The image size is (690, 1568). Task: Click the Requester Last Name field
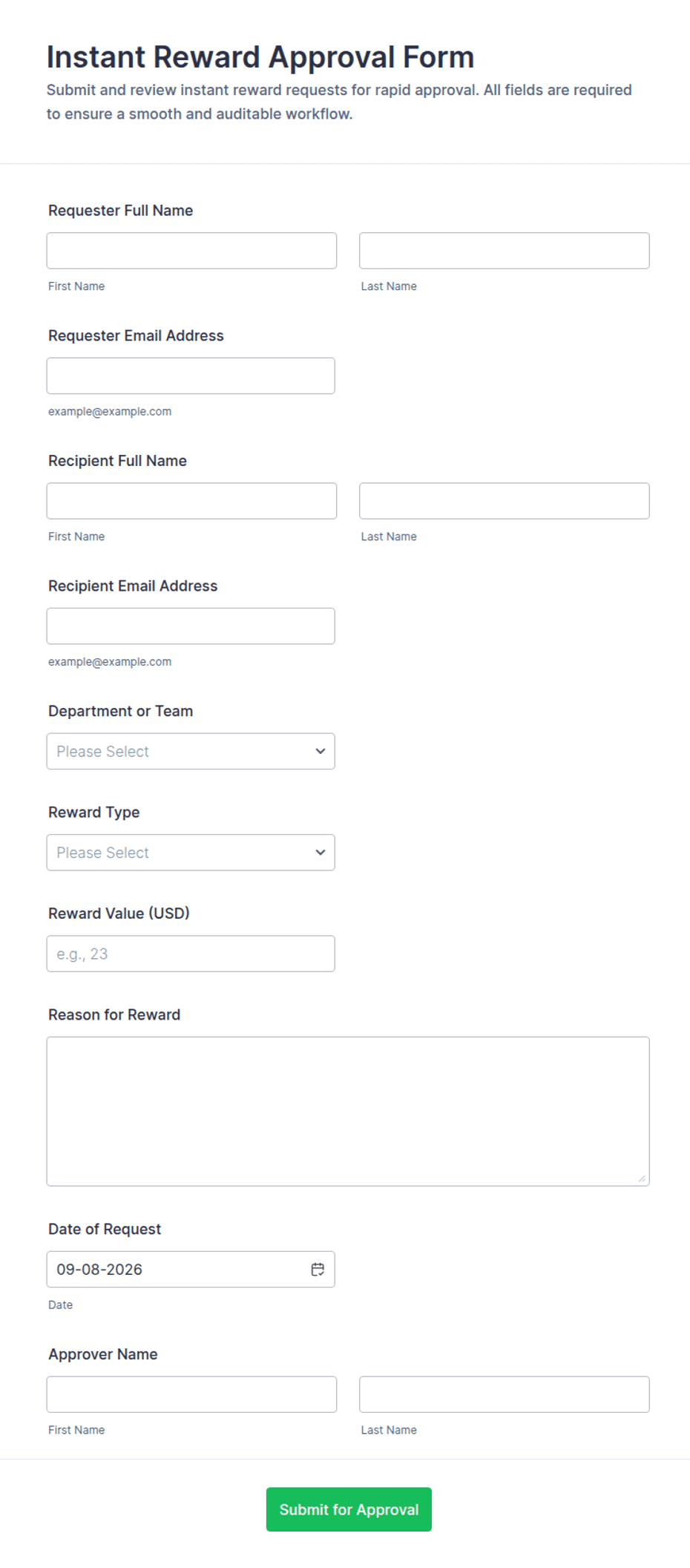(505, 250)
